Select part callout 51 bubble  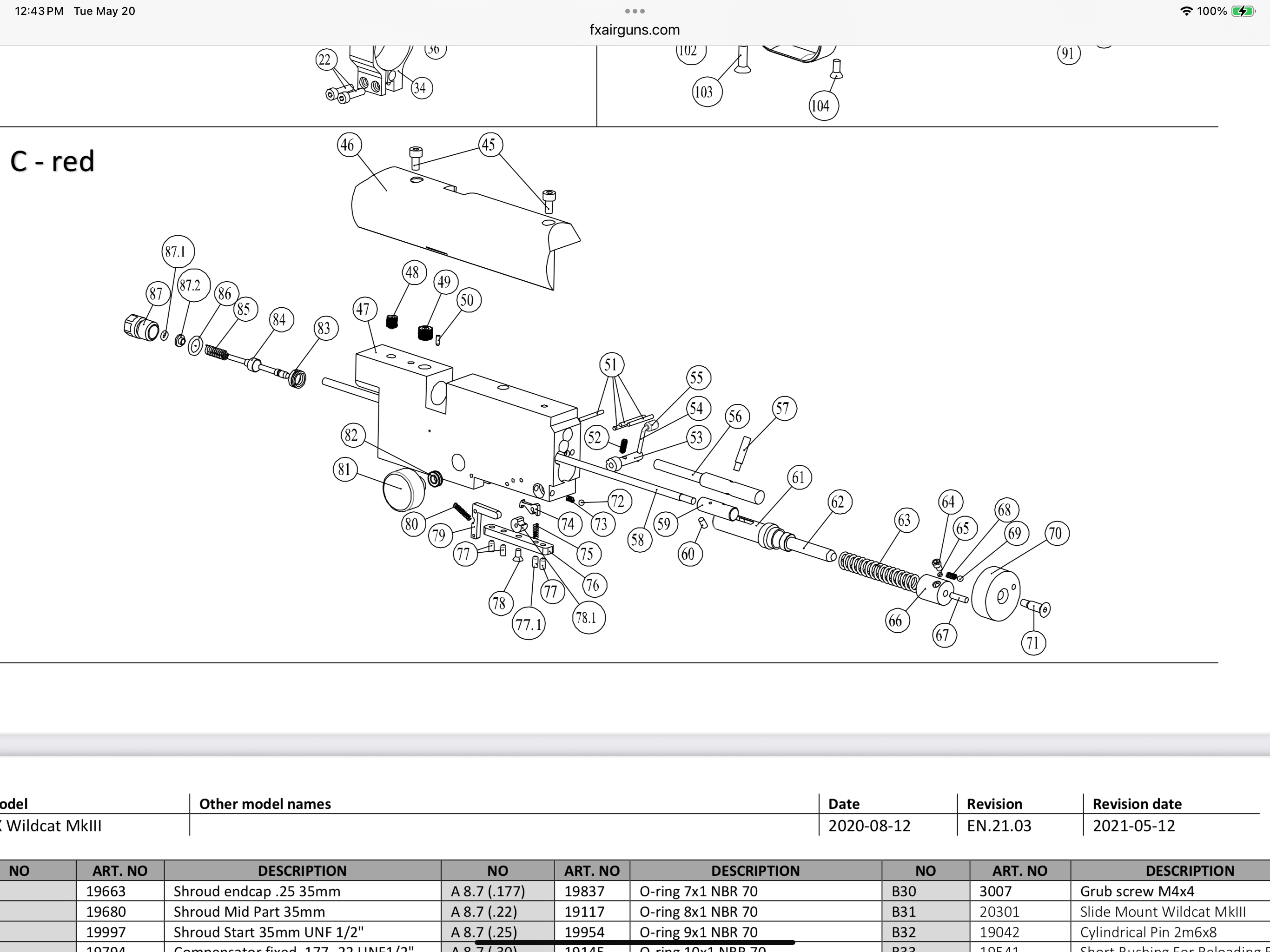611,364
